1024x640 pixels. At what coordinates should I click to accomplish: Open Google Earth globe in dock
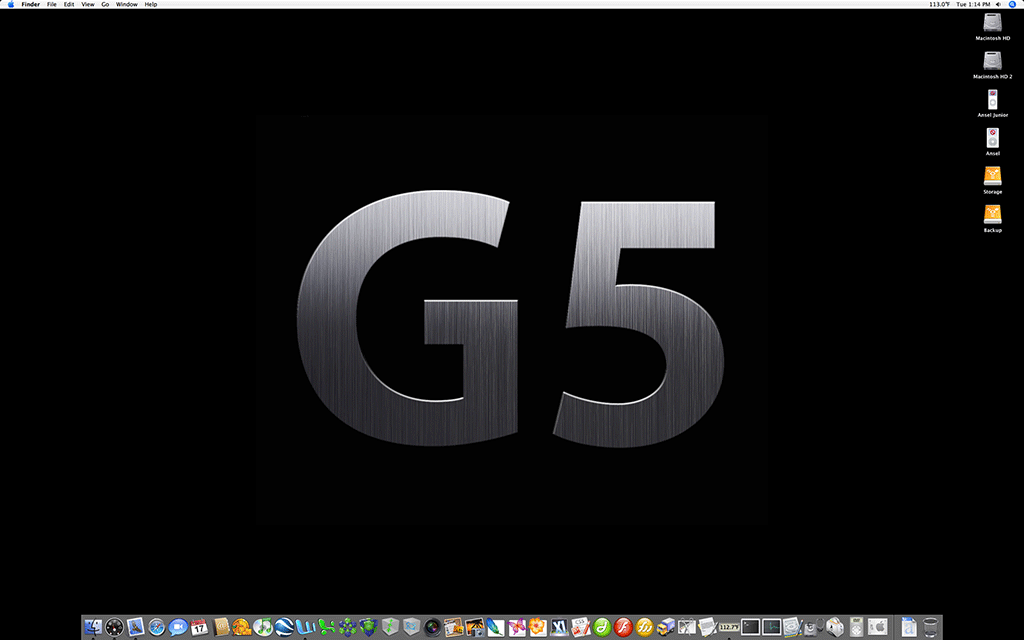click(283, 628)
